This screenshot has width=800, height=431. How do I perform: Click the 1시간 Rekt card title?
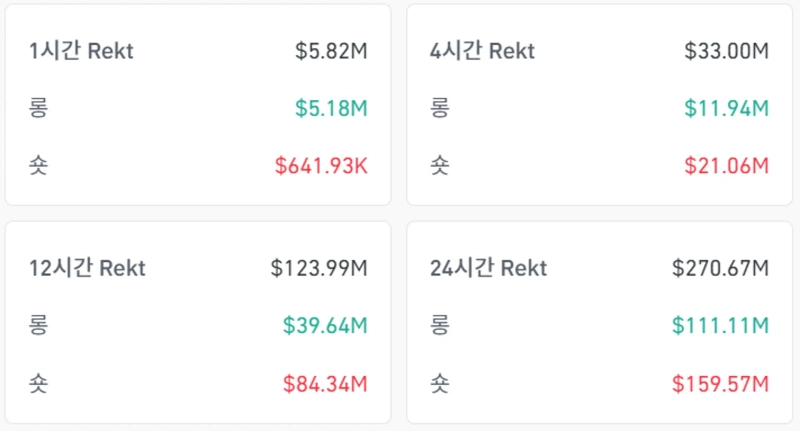81,51
